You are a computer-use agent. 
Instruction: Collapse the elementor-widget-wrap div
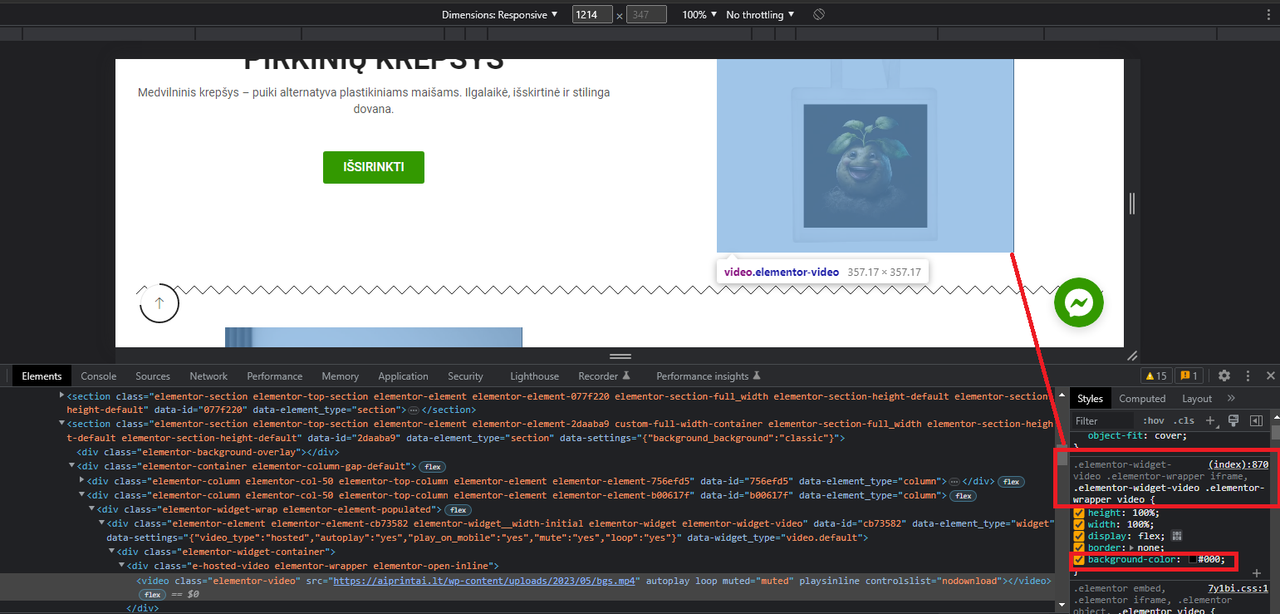click(x=92, y=510)
